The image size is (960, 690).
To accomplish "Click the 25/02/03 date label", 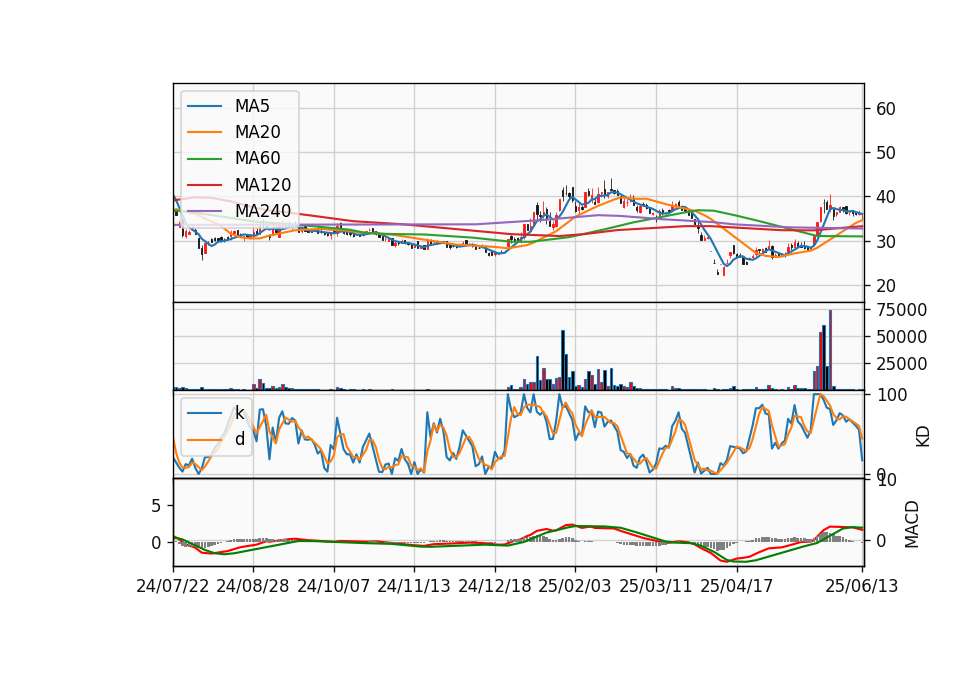I will coord(575,586).
